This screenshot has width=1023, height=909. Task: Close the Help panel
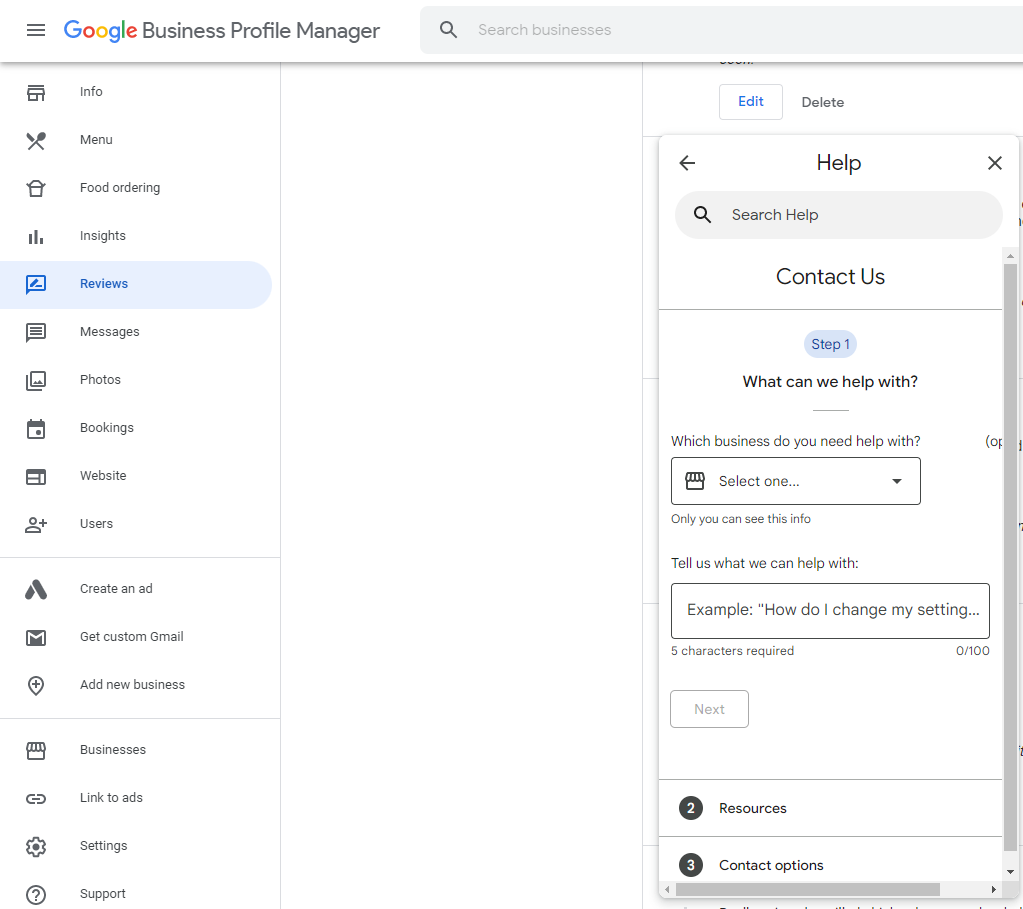(x=994, y=163)
